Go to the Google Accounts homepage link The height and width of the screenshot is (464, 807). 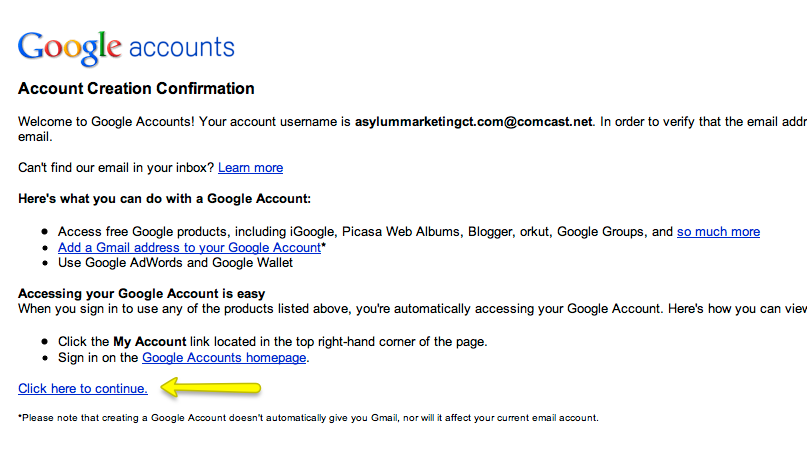coord(225,357)
